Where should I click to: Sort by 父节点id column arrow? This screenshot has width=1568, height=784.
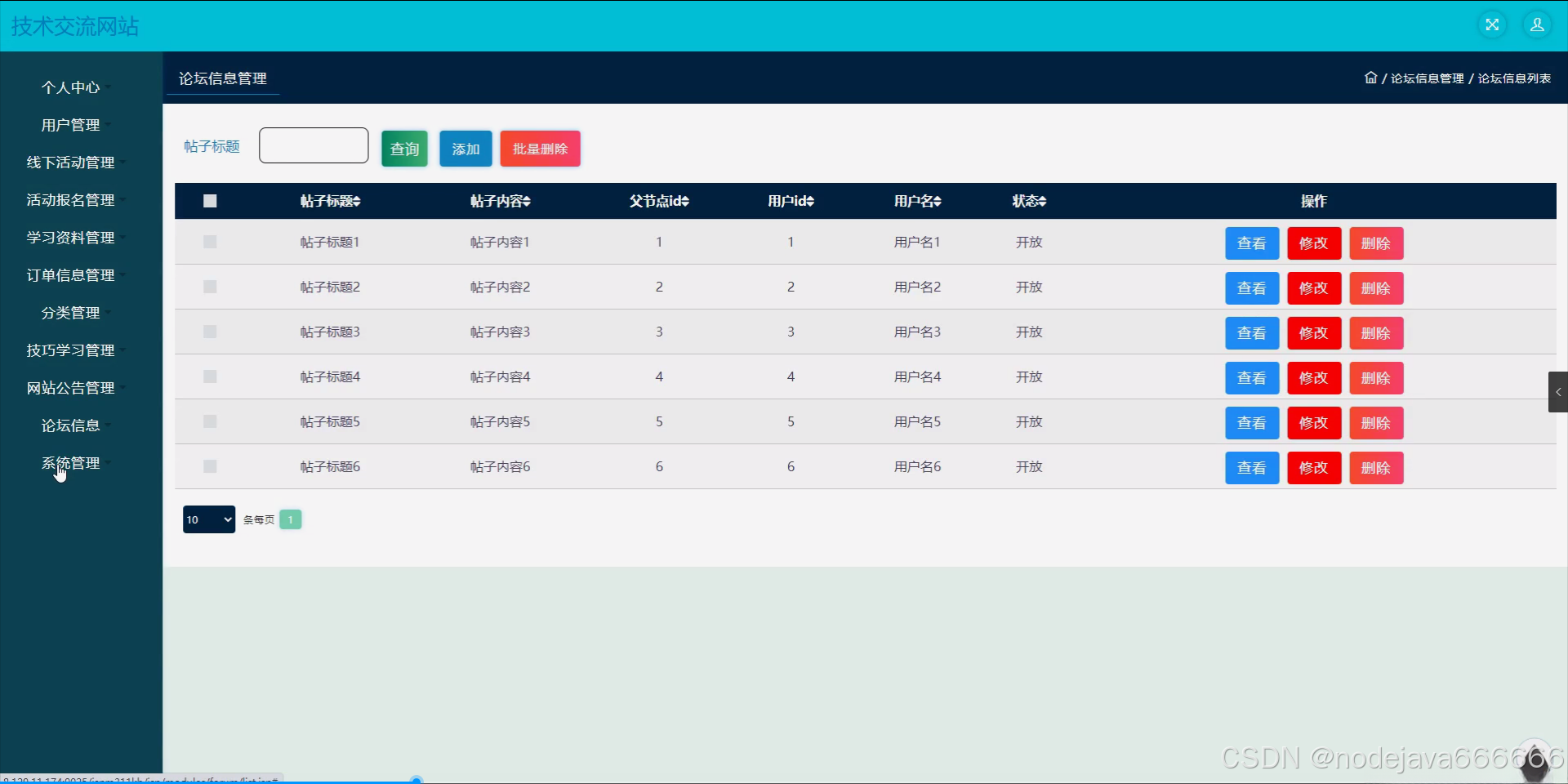(685, 201)
